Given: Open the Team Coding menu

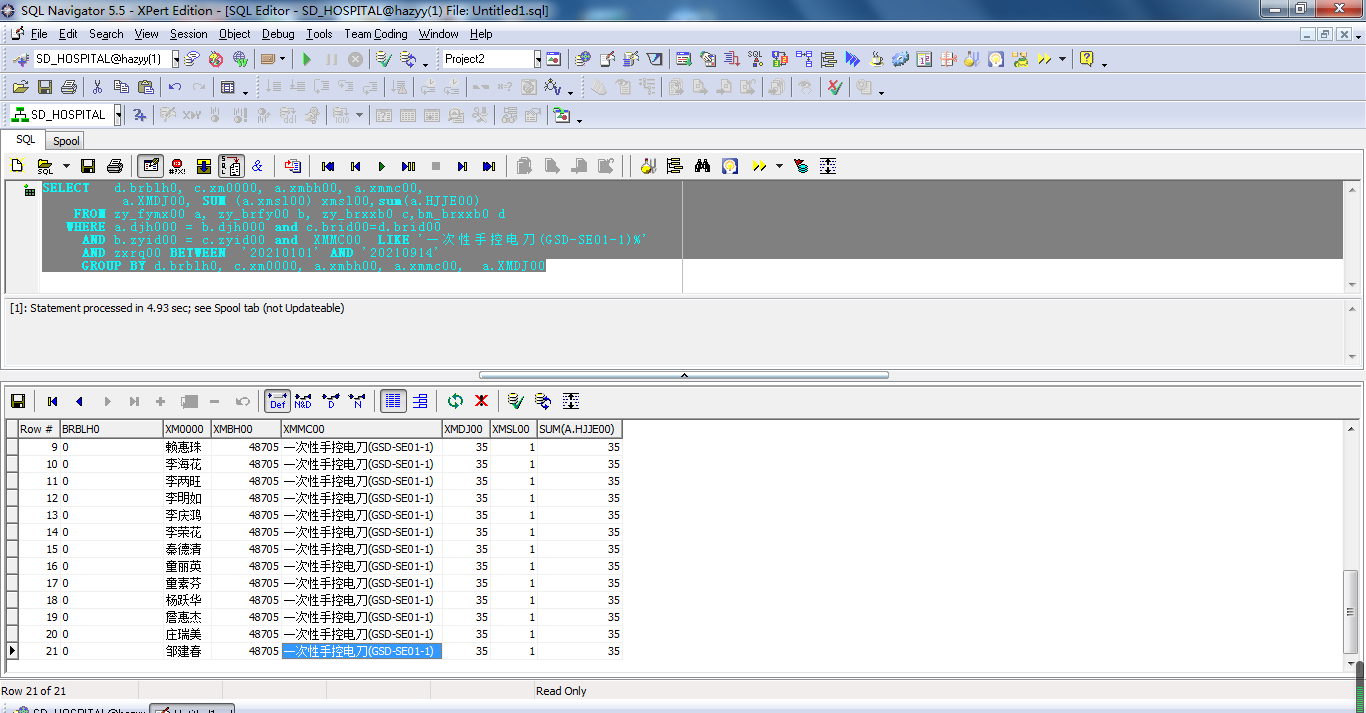Looking at the screenshot, I should click(x=375, y=34).
